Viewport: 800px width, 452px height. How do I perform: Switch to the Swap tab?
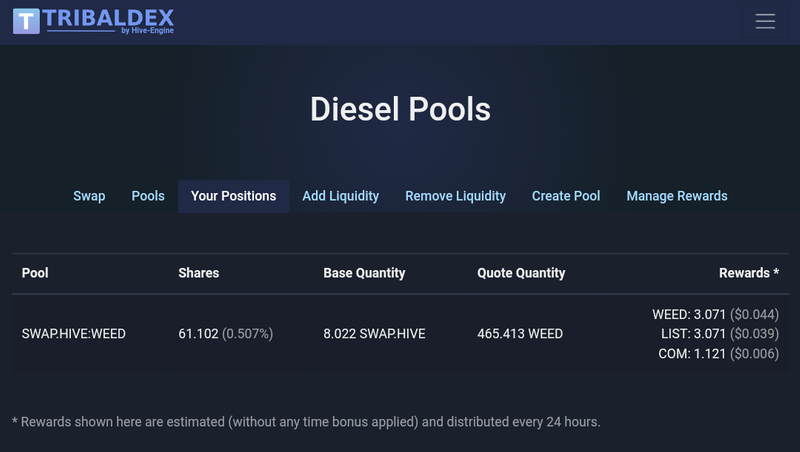point(89,196)
